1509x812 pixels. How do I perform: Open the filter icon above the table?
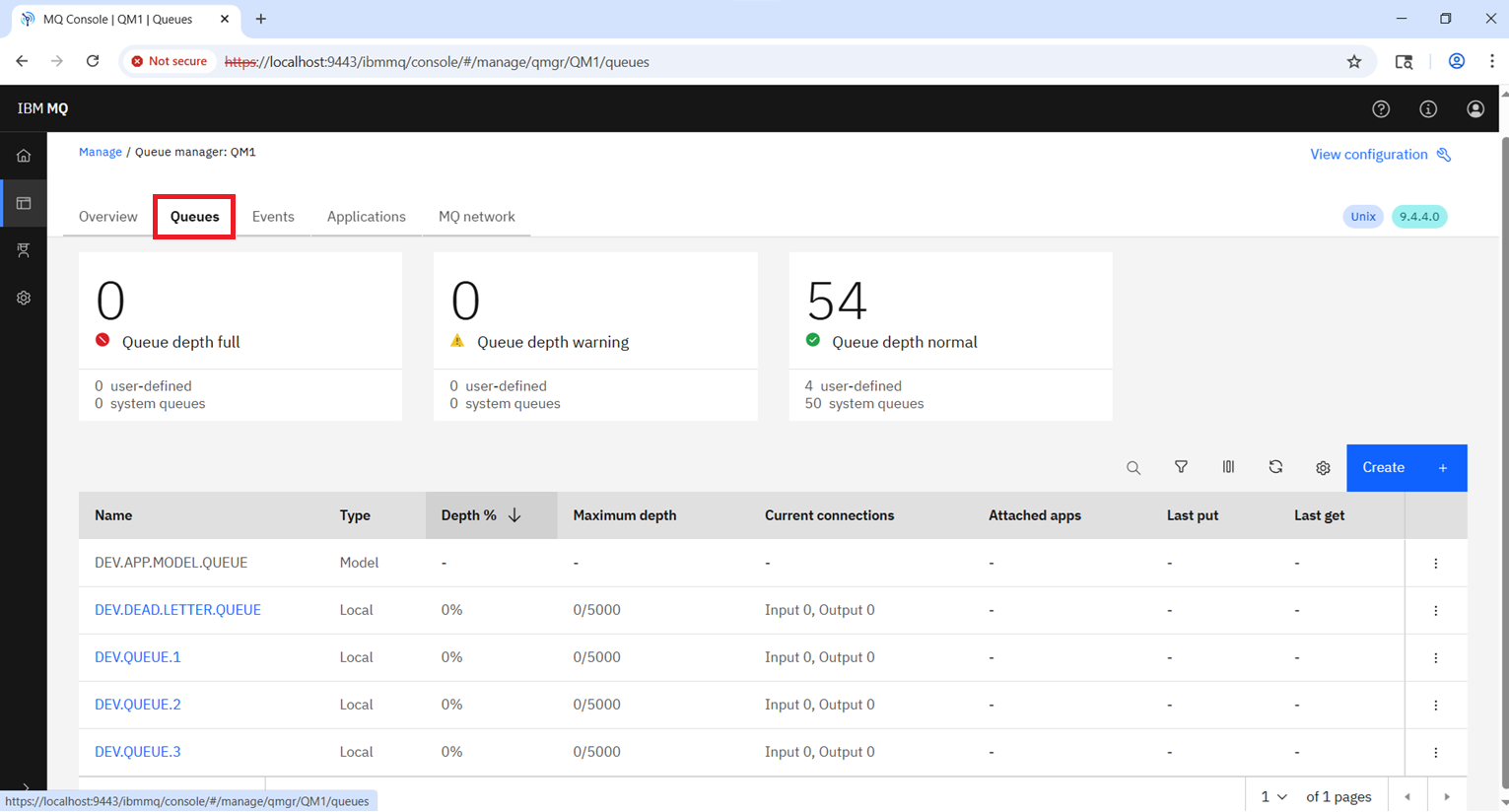tap(1181, 467)
